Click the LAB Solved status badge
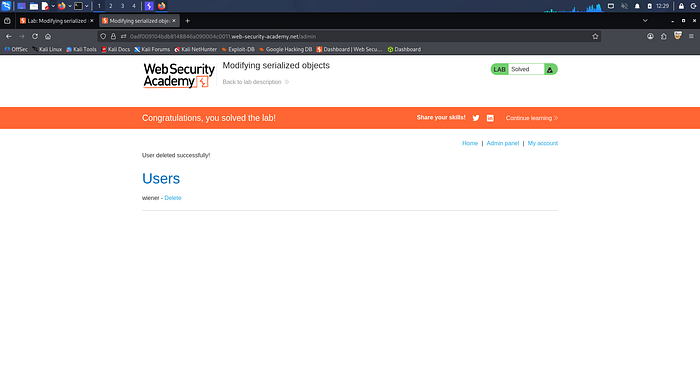The width and height of the screenshot is (700, 366). (x=524, y=69)
